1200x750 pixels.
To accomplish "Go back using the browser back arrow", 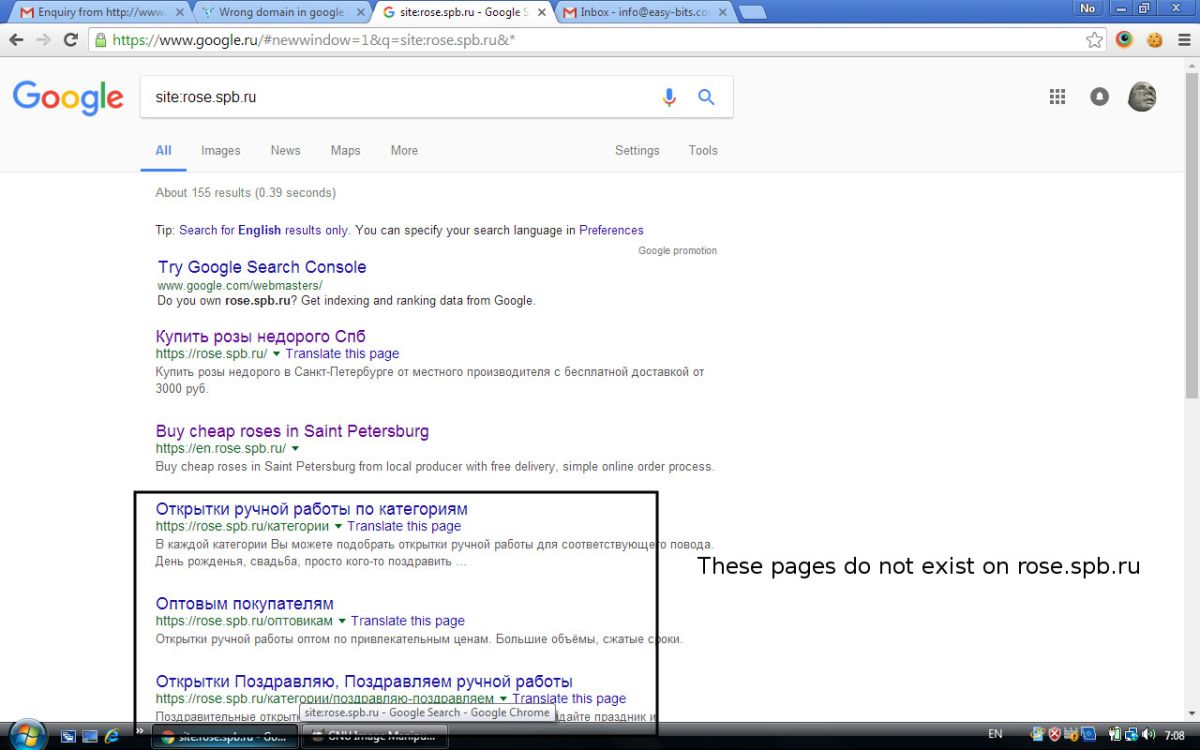I will (16, 40).
